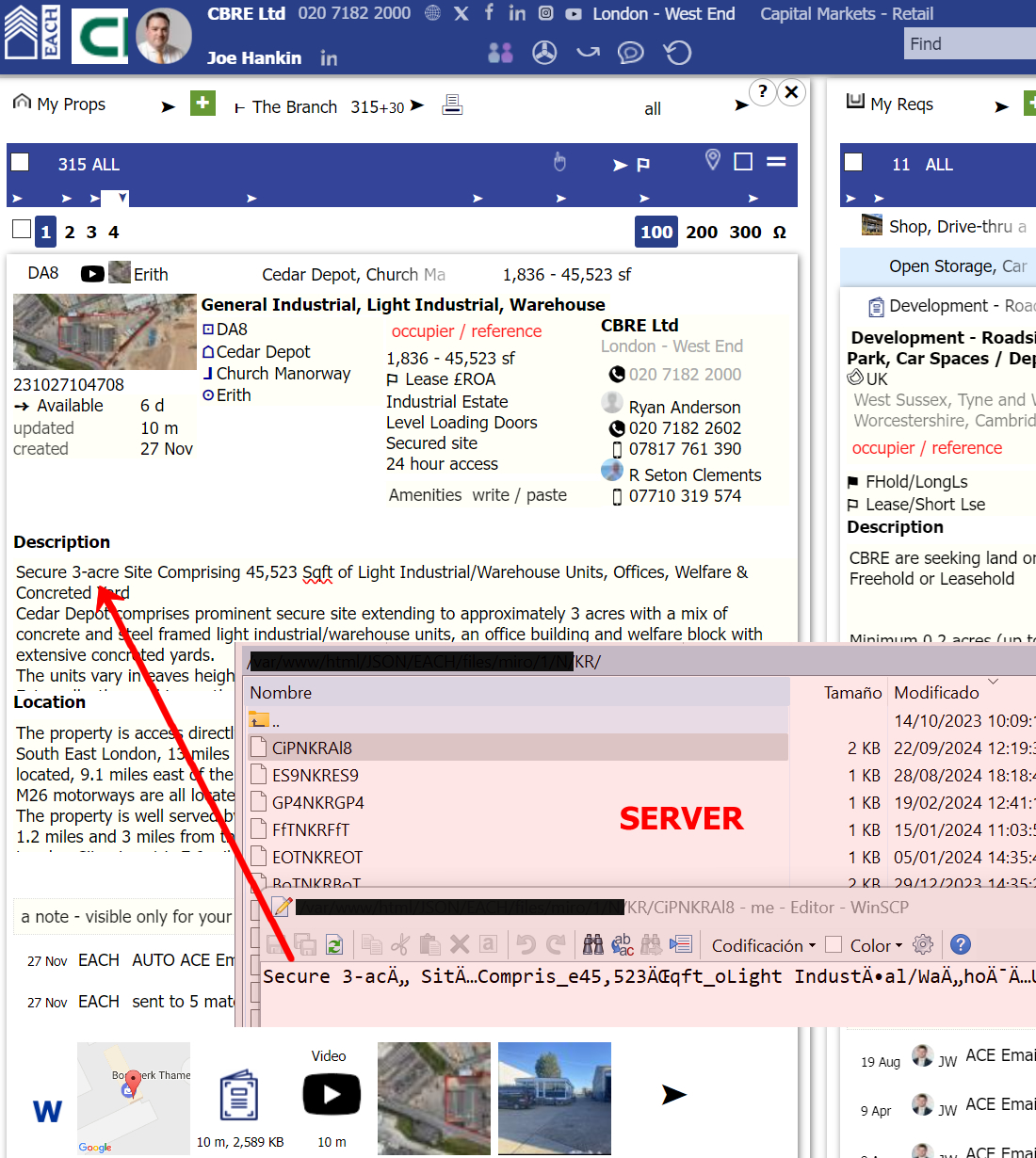
Task: Open the Color dropdown arrow in WinSCP
Action: click(x=898, y=945)
